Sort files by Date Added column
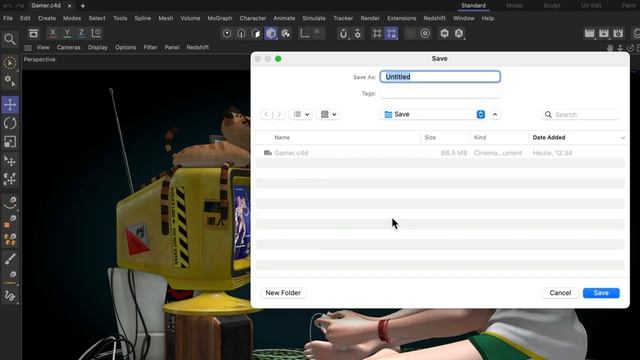This screenshot has height=360, width=640. coord(549,138)
